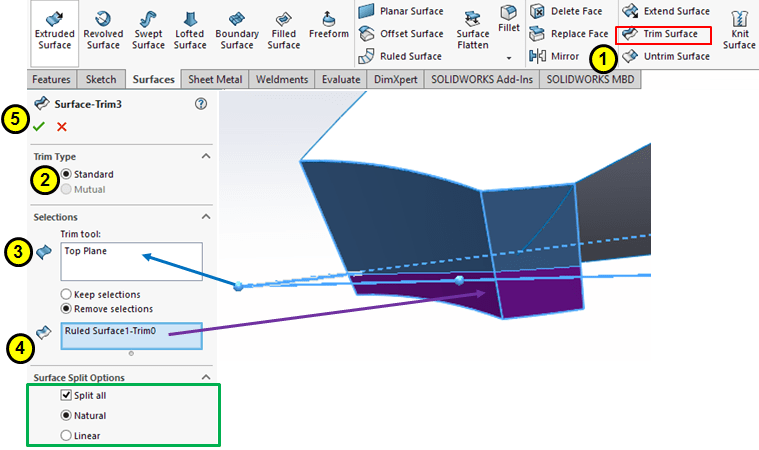
Task: Toggle the Split all checkbox
Action: click(66, 397)
